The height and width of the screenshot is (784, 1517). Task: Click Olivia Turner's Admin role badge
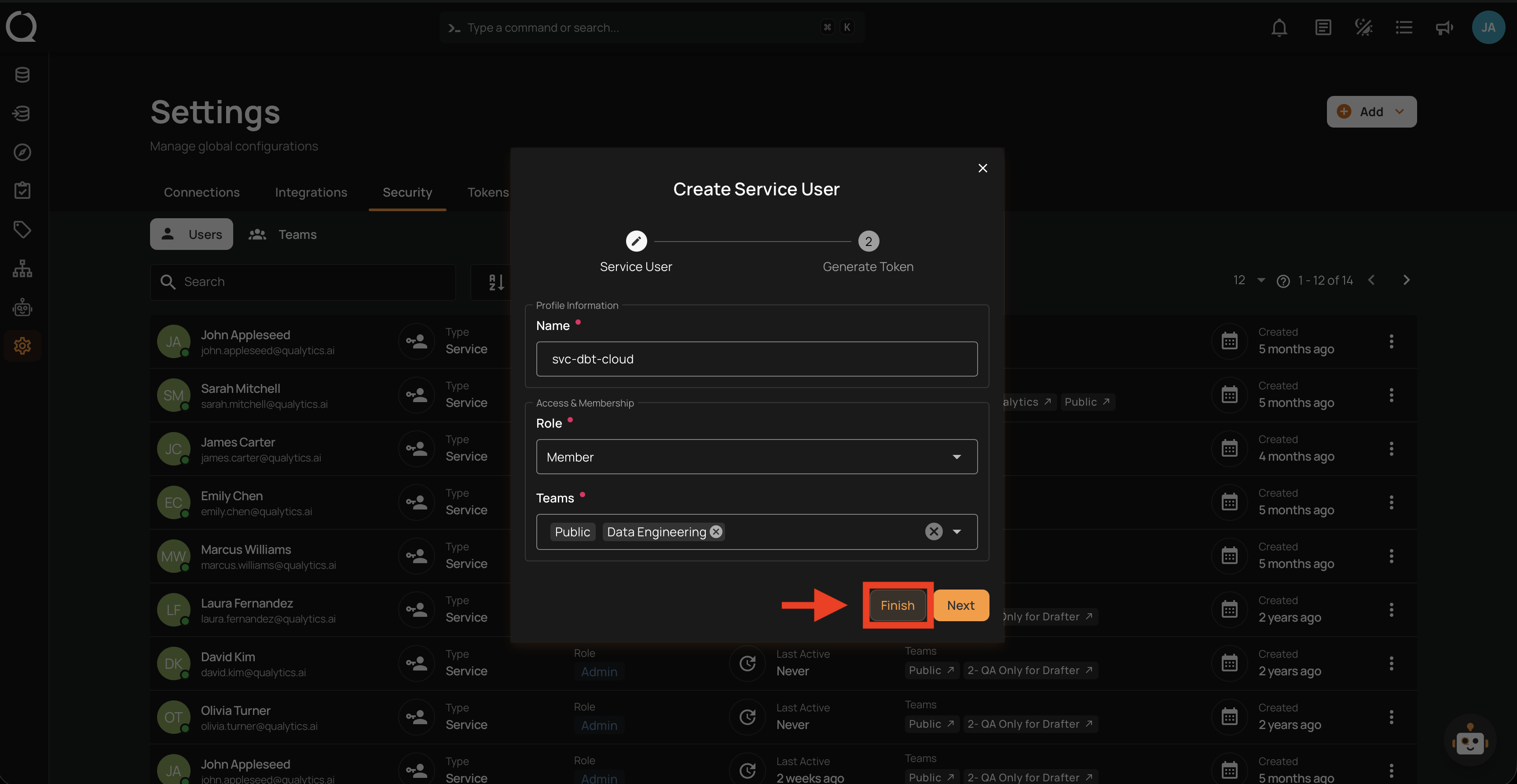599,725
